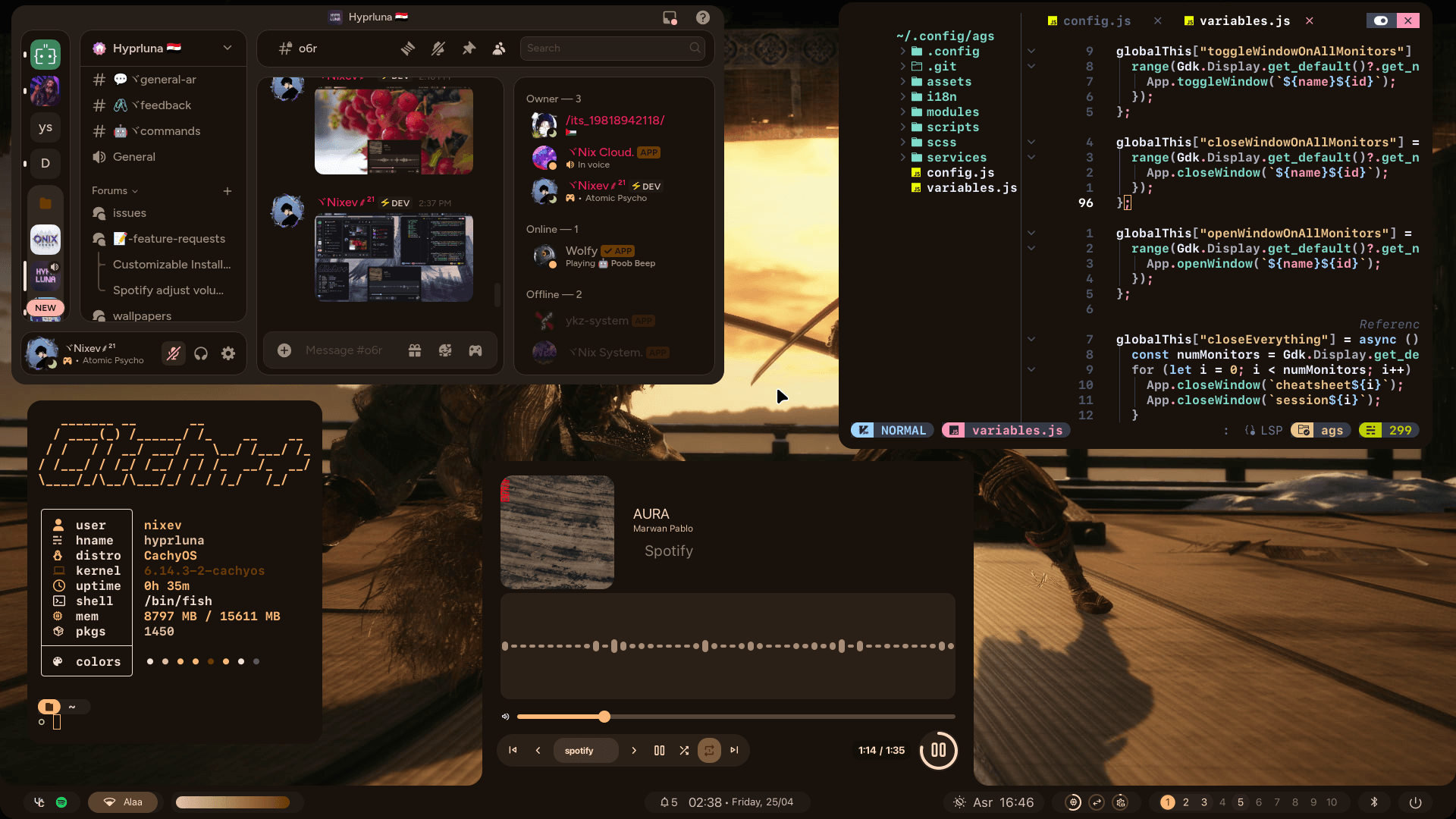Show member list icon in Discord header

[499, 49]
